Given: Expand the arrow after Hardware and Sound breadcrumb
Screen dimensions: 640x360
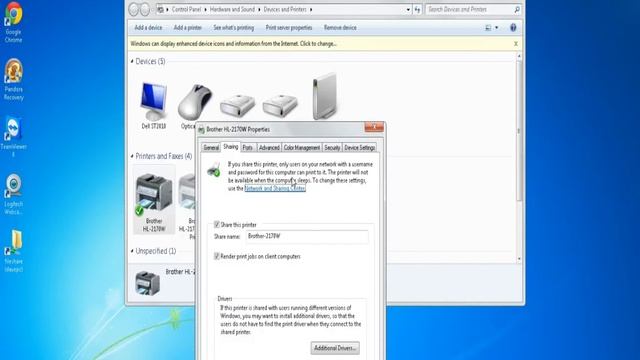Looking at the screenshot, I should (x=259, y=9).
